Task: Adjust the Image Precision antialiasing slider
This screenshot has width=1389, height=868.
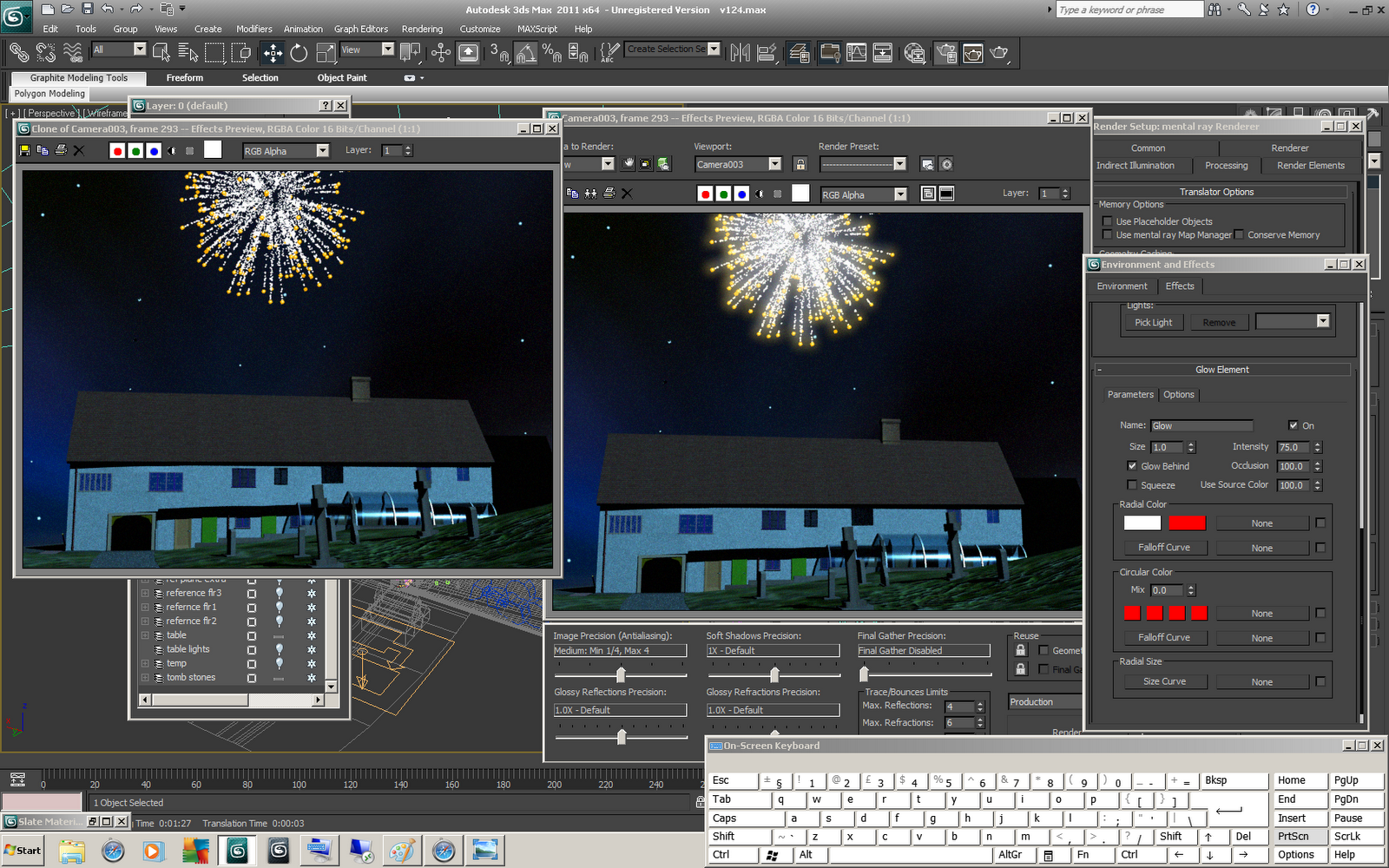Action: [621, 674]
